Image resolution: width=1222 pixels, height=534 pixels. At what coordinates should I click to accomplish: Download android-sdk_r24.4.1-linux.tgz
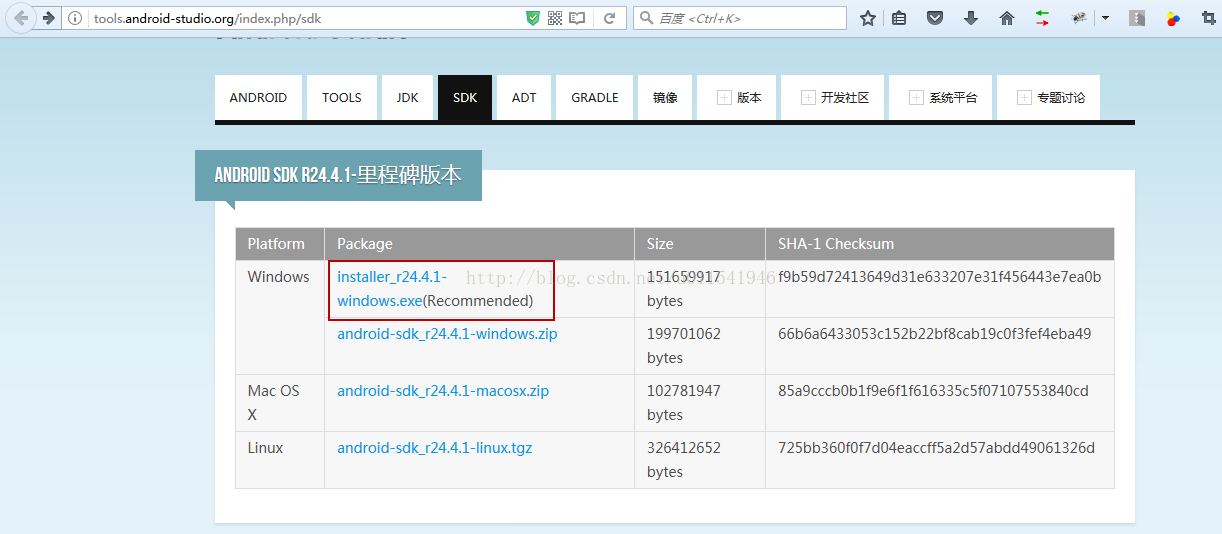coord(435,448)
